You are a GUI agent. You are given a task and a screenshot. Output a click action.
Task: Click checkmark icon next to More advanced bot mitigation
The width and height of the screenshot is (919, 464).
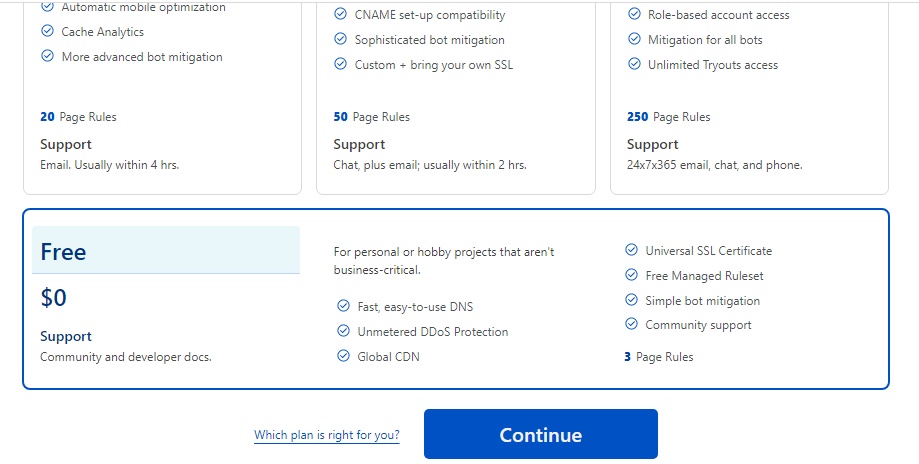[x=47, y=56]
